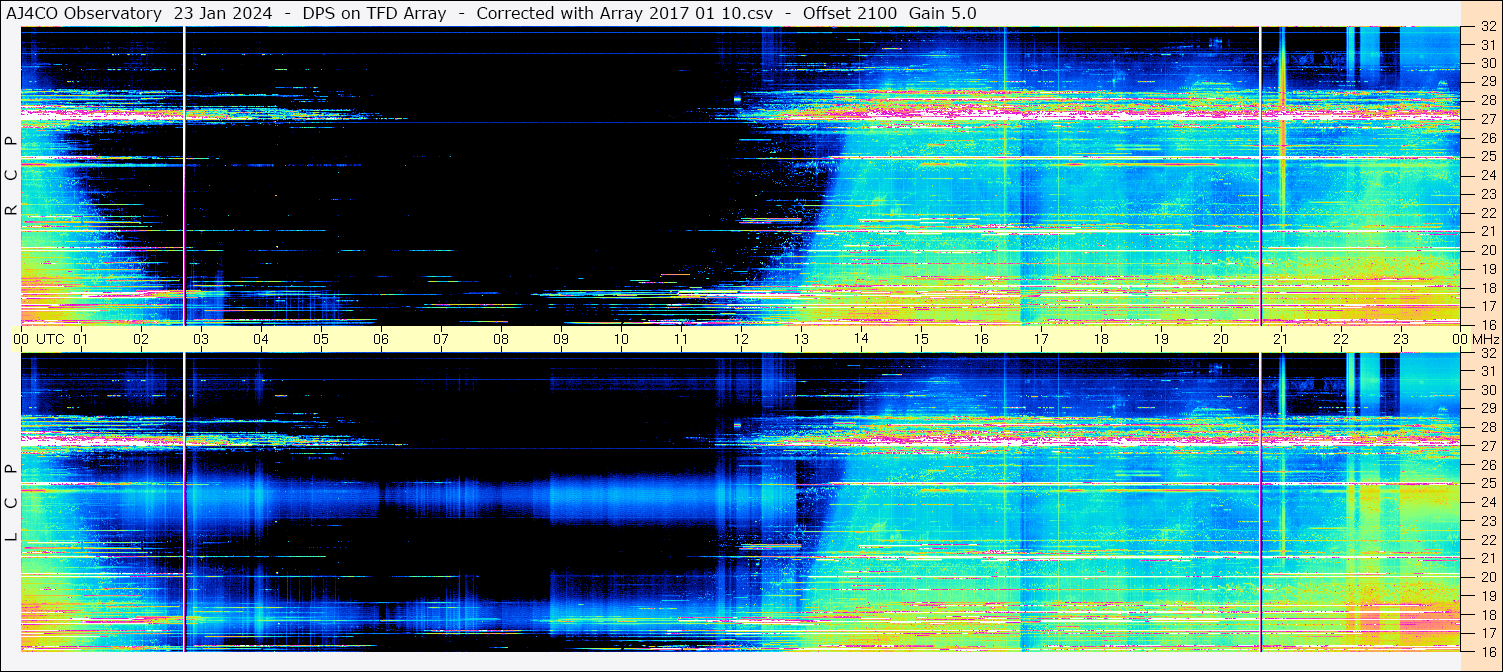The image size is (1503, 672).
Task: Pick the 03 hour label on time axis
Action: [x=200, y=339]
